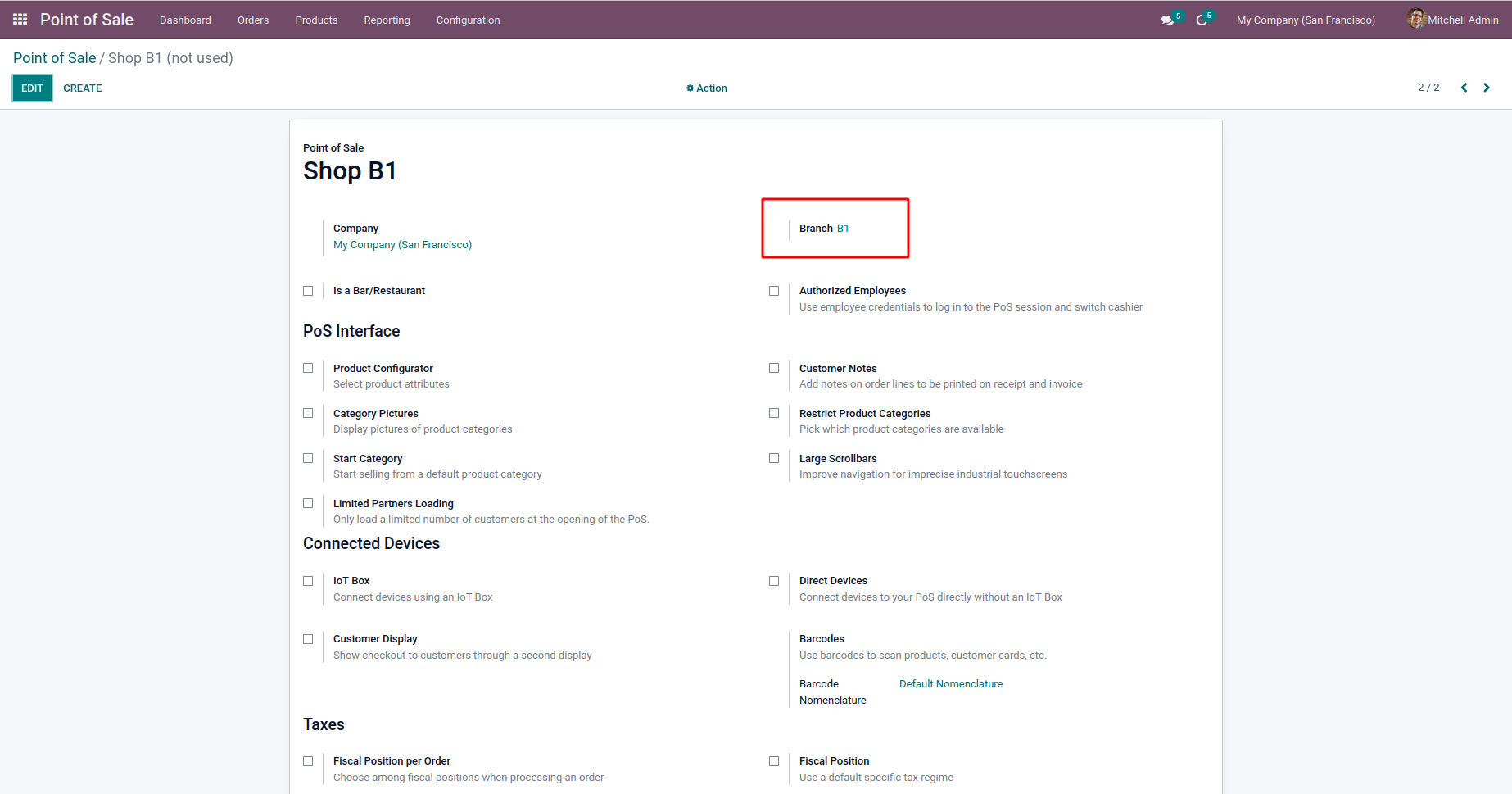Navigate to Point of Sale breadcrumb

pos(54,58)
